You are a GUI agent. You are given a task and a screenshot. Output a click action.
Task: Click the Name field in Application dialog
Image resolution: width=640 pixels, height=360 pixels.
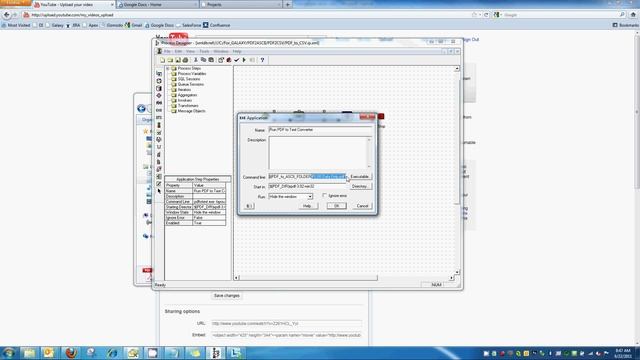tap(320, 130)
